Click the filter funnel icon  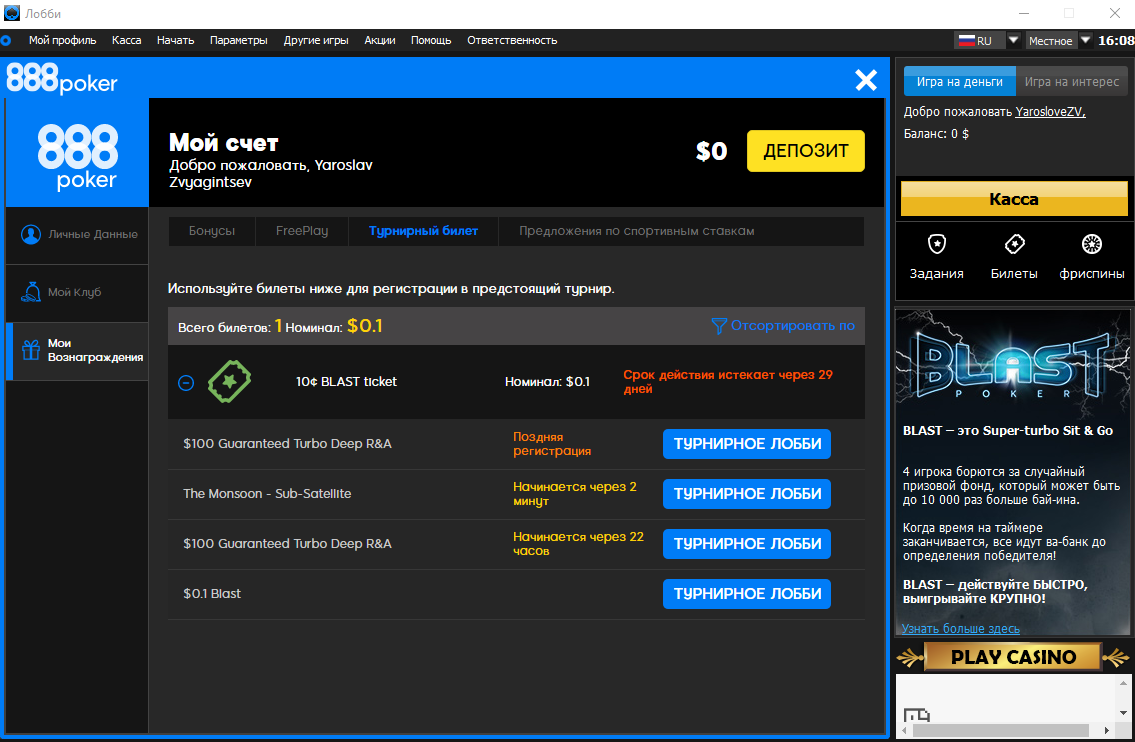pos(719,326)
